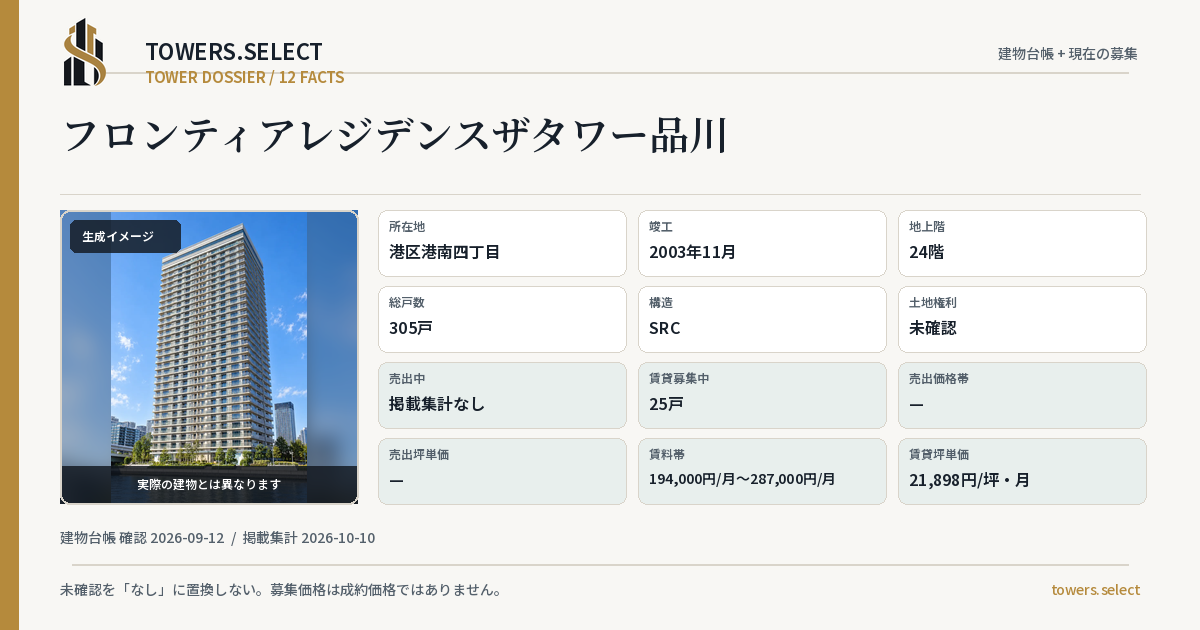The image size is (1200, 630).
Task: Select the 構造 SRC card
Action: tap(762, 319)
